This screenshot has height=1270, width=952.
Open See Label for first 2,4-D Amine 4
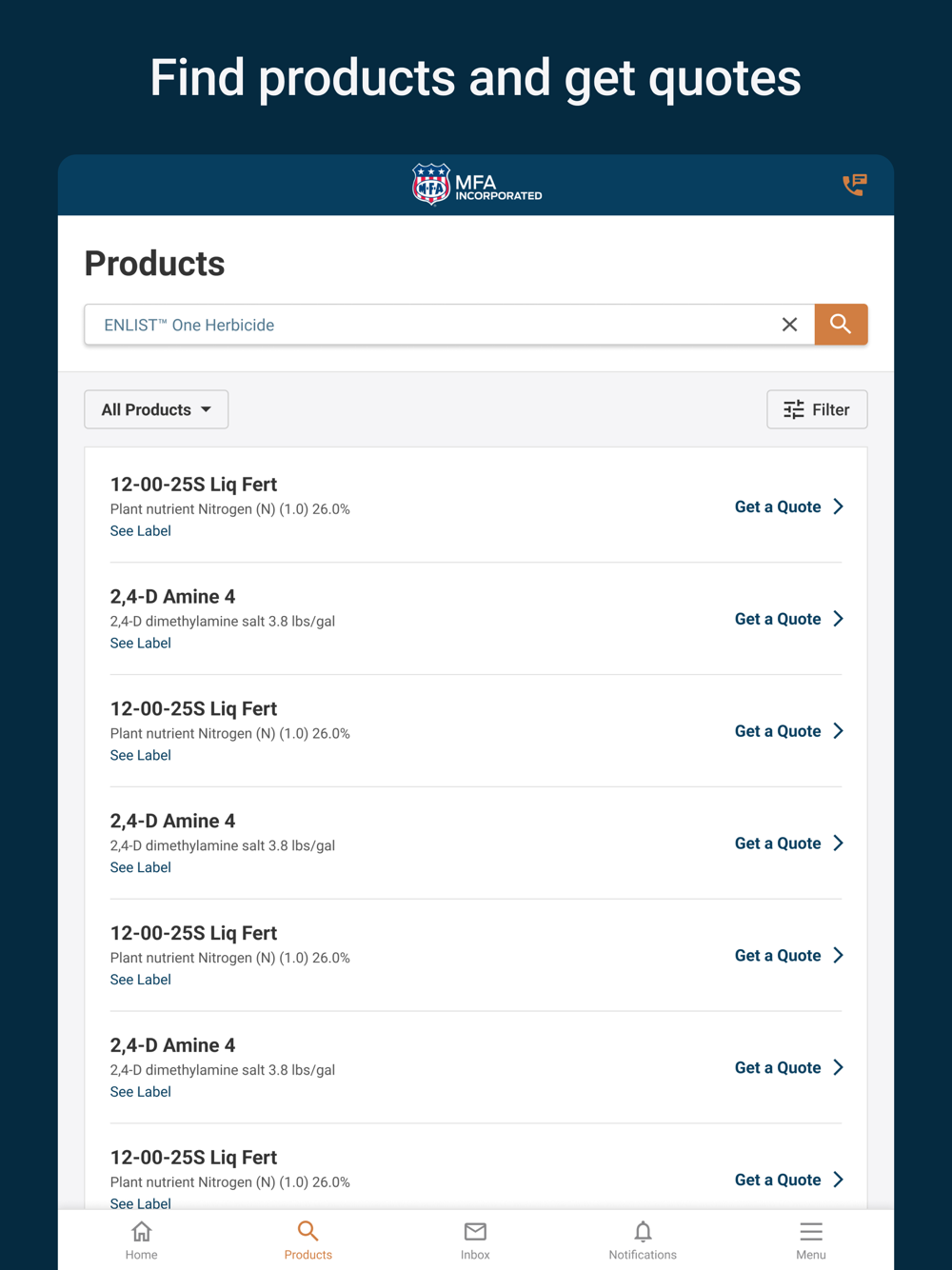coord(141,644)
